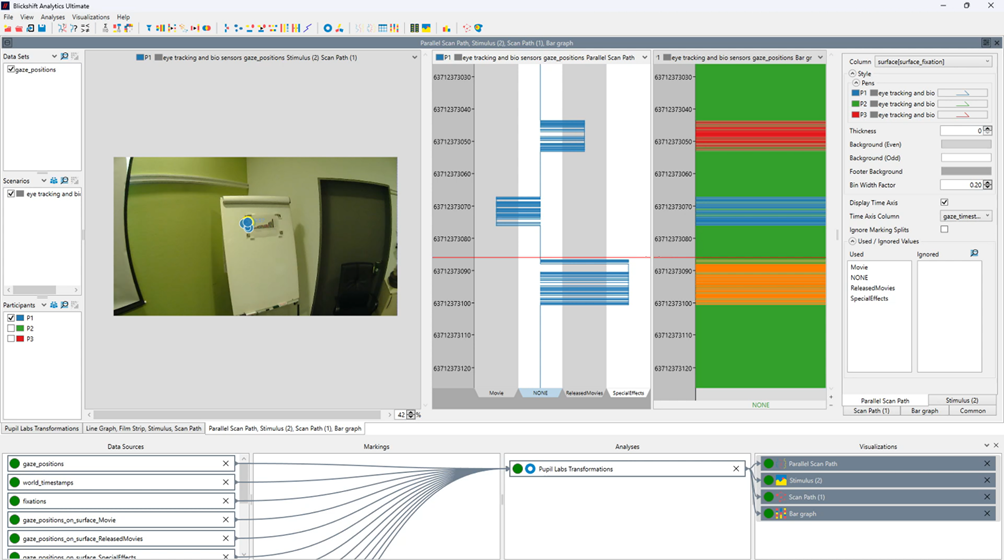Click the bar chart icon in toolbar
Viewport: 1004px width, 560px height.
(446, 28)
